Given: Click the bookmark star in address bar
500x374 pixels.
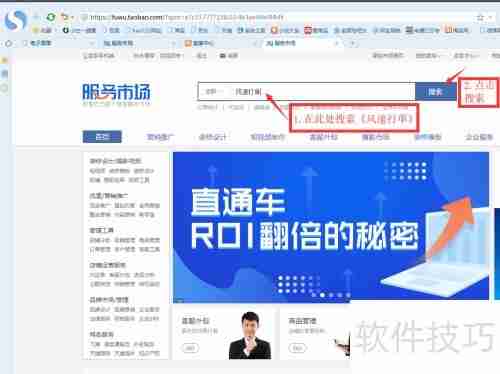Looking at the screenshot, I should [480, 17].
